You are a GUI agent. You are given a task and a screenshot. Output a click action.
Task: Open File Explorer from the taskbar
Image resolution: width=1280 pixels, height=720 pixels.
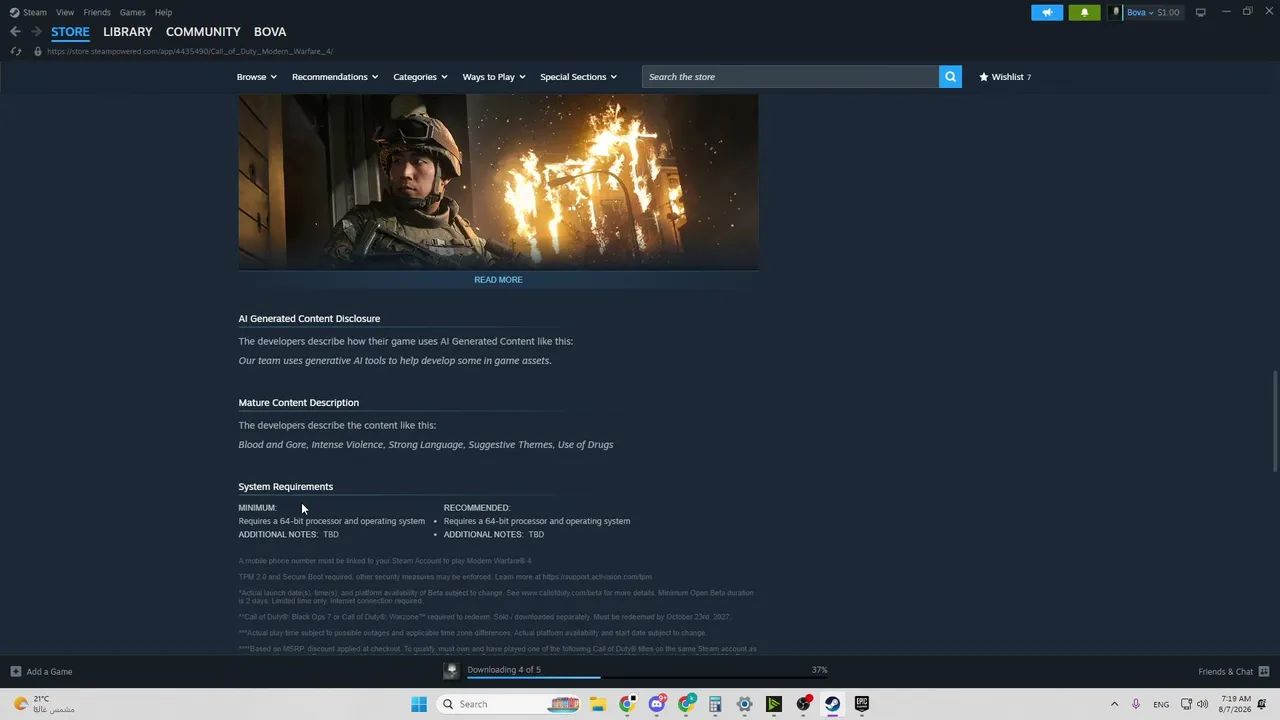click(x=598, y=704)
